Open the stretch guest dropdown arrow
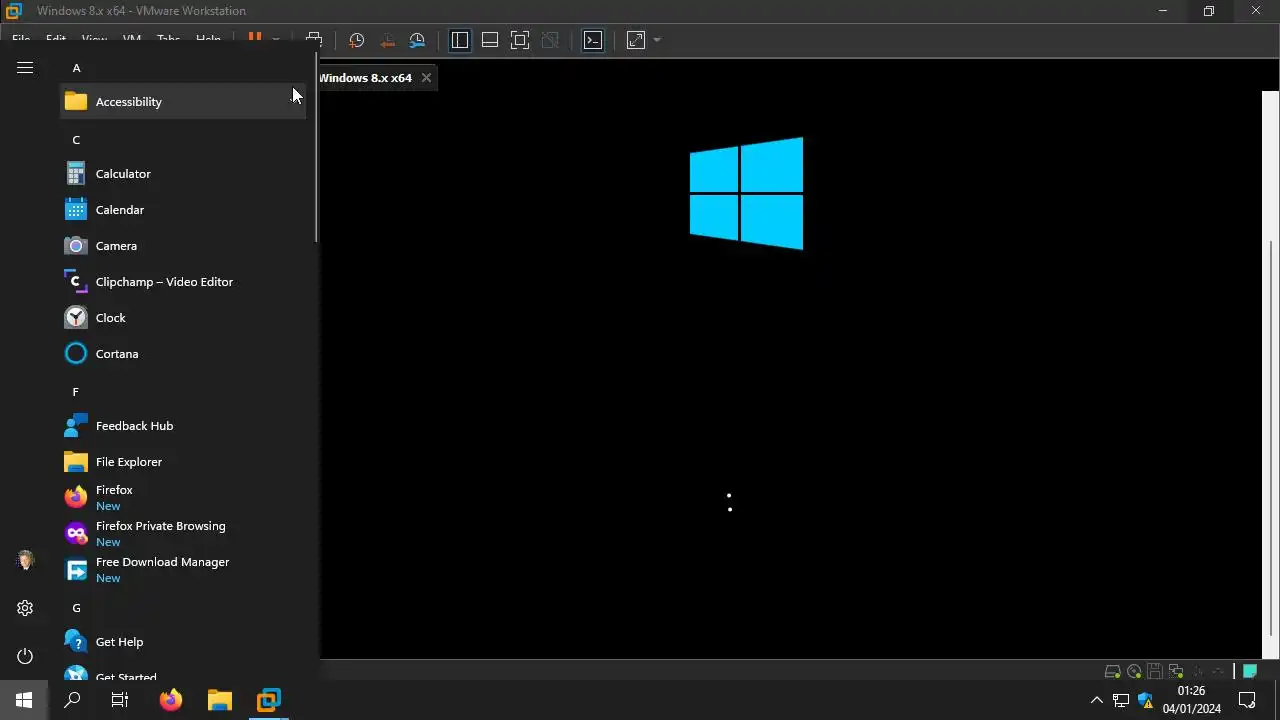The width and height of the screenshot is (1280, 720). (657, 40)
